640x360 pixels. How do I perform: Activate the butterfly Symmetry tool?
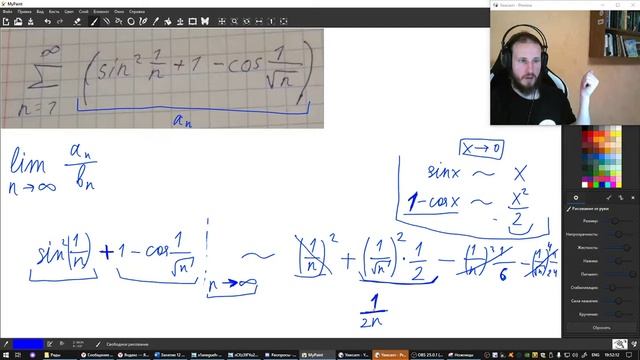tap(205, 21)
